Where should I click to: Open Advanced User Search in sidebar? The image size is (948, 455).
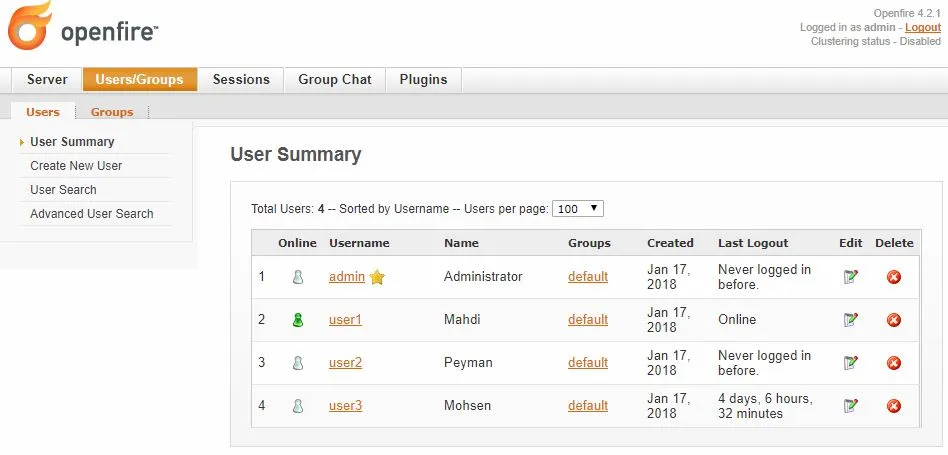92,214
